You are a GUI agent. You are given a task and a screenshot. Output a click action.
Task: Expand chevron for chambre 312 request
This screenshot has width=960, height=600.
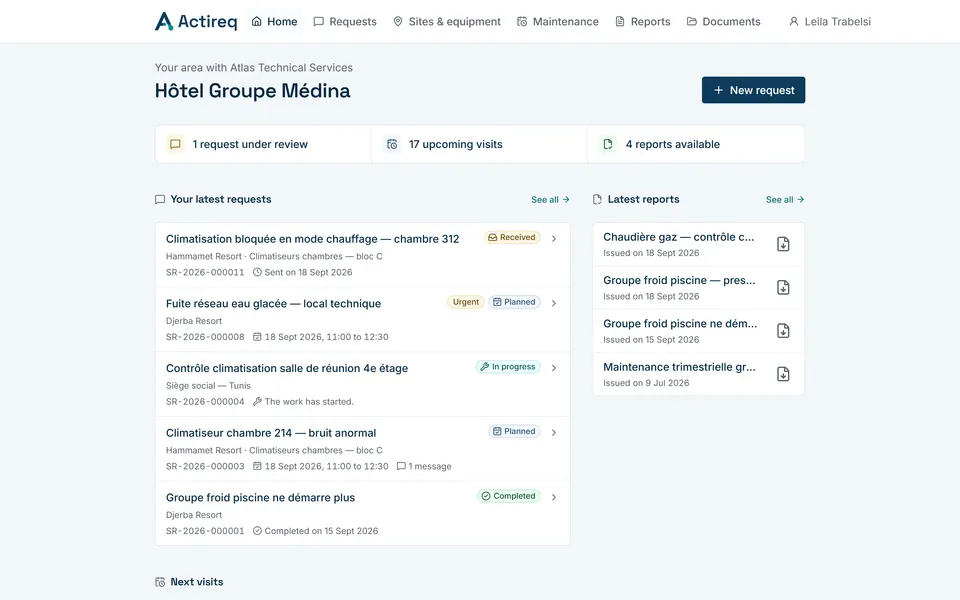[x=553, y=239]
